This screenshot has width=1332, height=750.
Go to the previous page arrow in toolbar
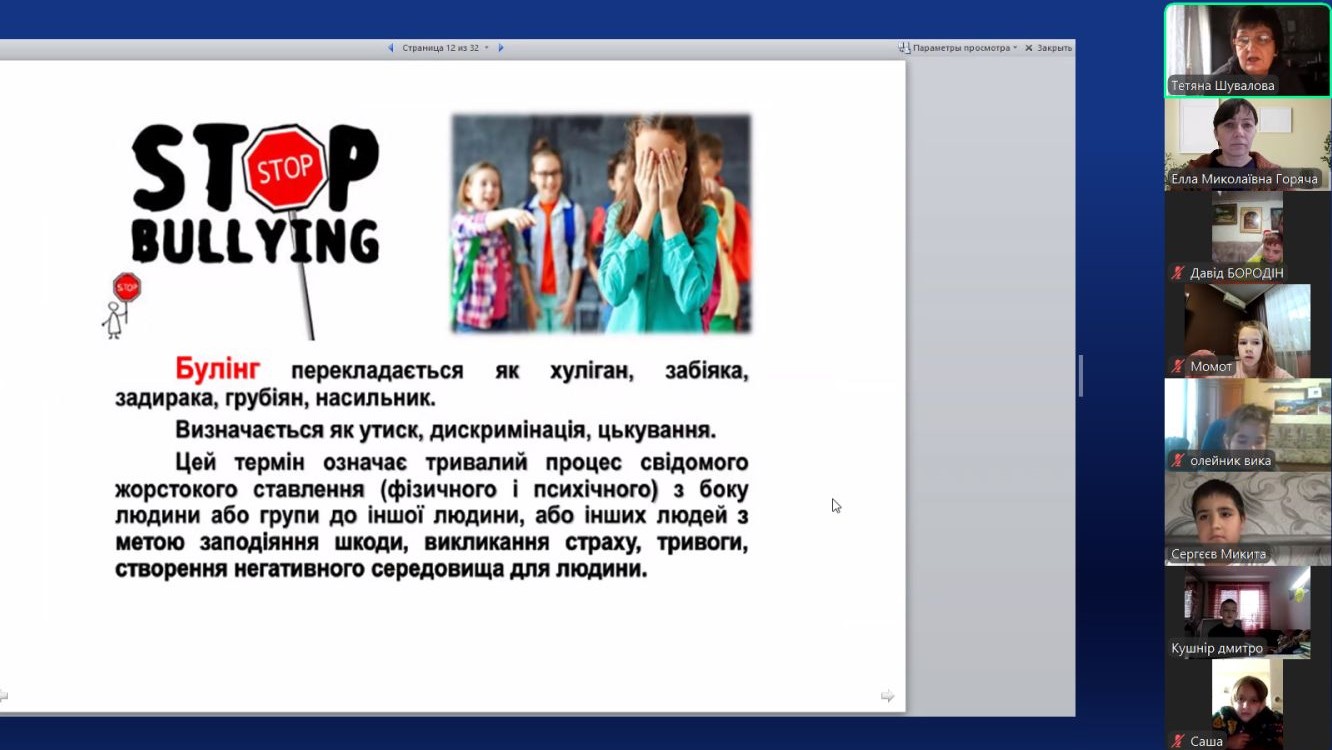391,48
